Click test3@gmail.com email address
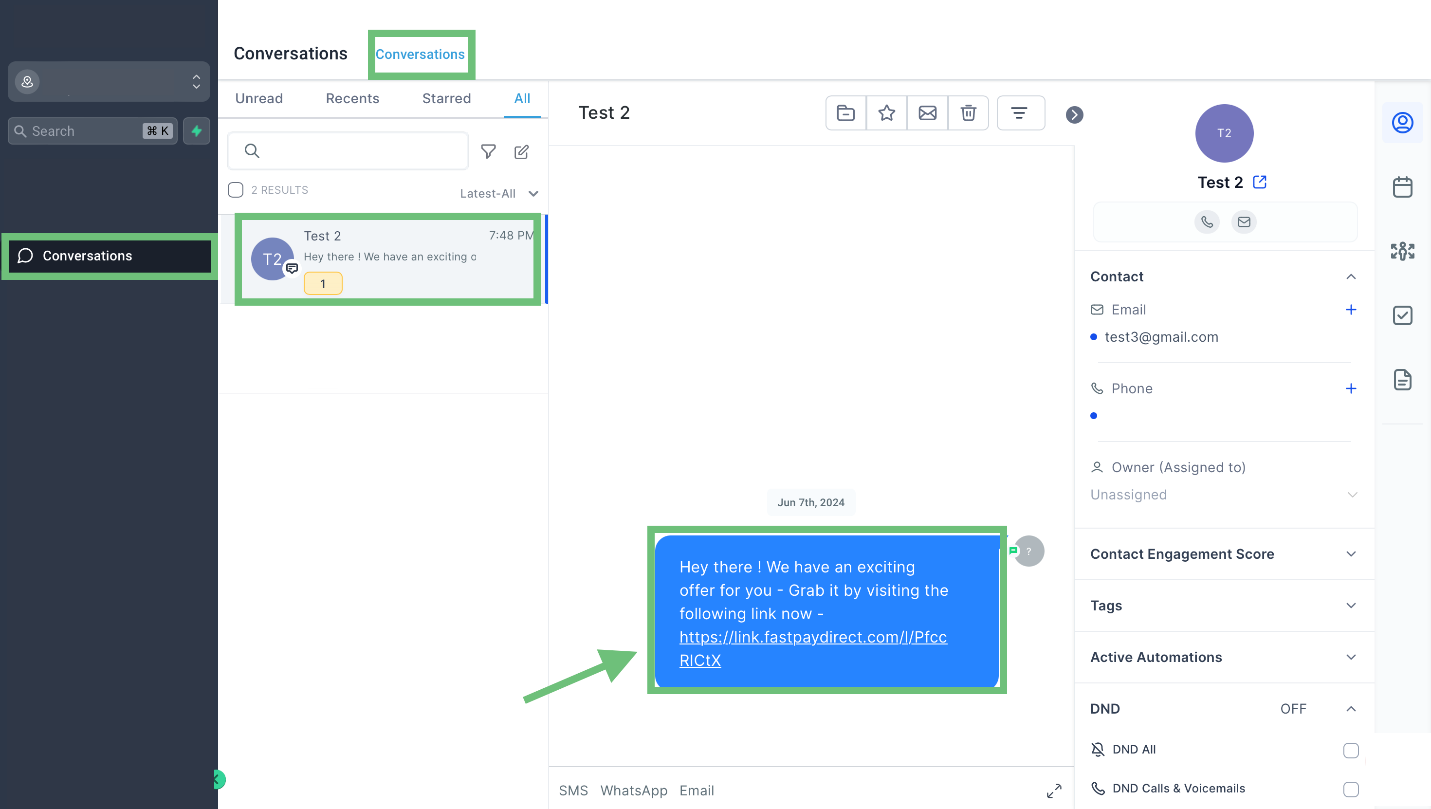Screen dimensions: 1431x809 [x=1162, y=337]
